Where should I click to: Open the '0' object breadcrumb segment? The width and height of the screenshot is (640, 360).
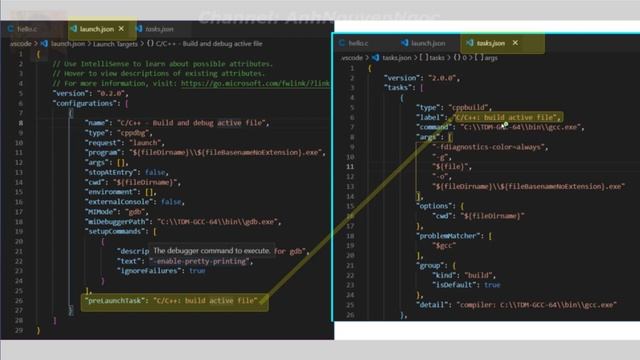464,58
